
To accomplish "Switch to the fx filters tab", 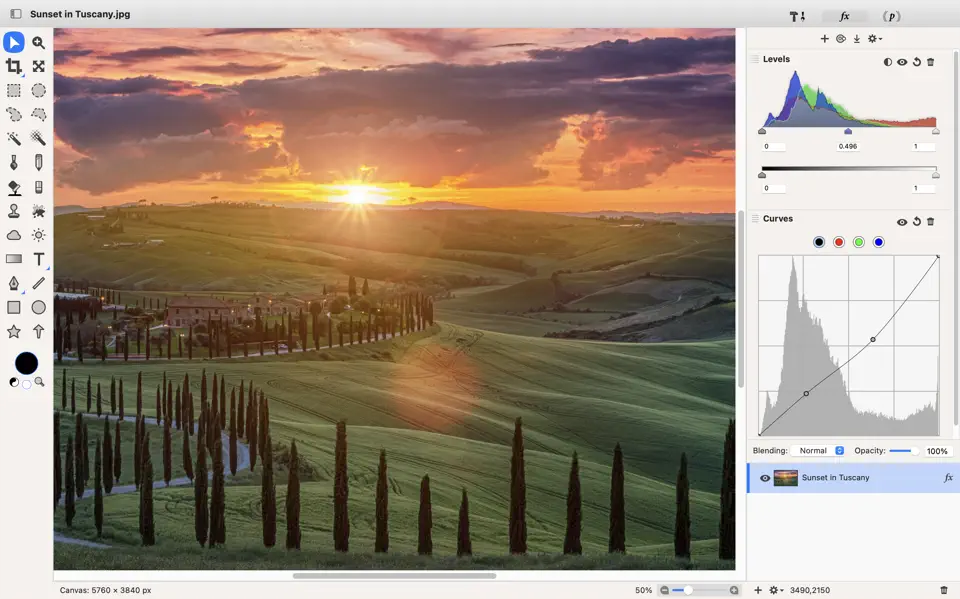I will click(844, 17).
